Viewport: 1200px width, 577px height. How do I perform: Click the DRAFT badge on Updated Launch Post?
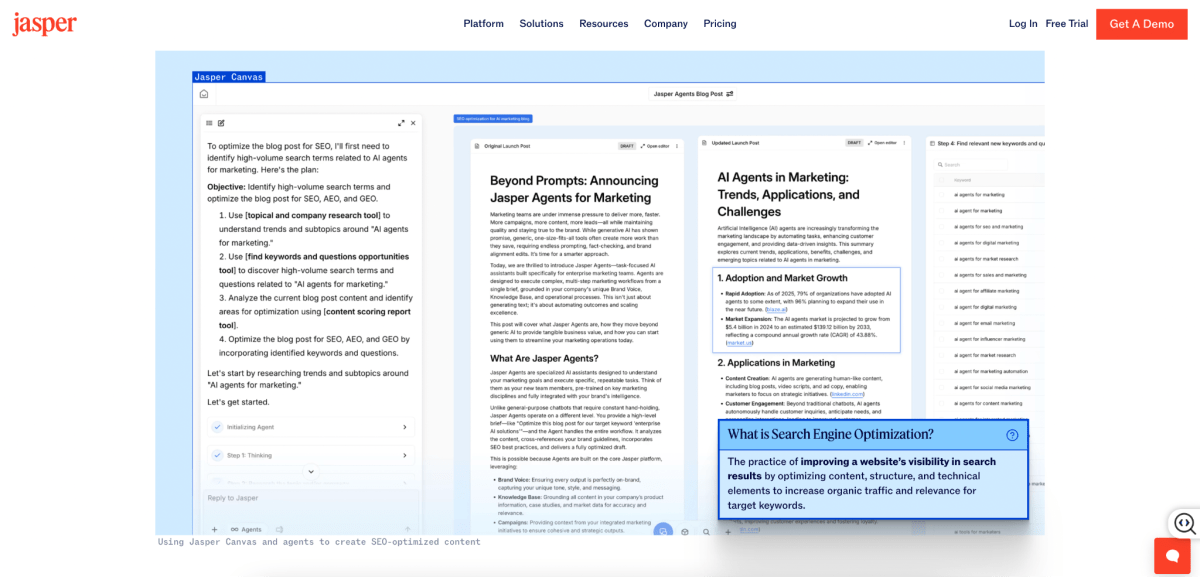pos(854,143)
